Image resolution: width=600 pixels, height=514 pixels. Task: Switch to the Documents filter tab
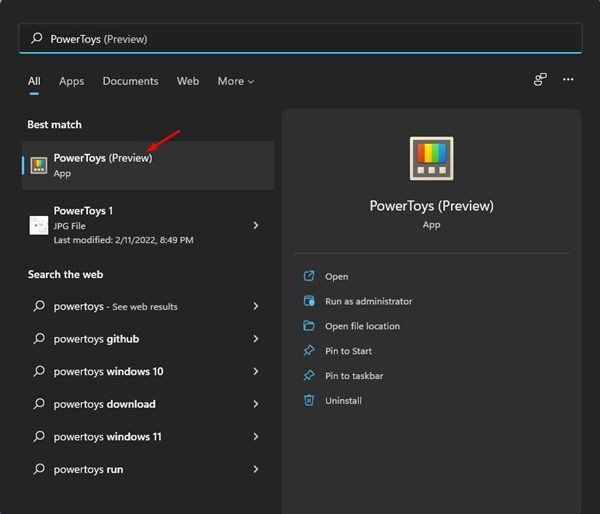point(130,81)
